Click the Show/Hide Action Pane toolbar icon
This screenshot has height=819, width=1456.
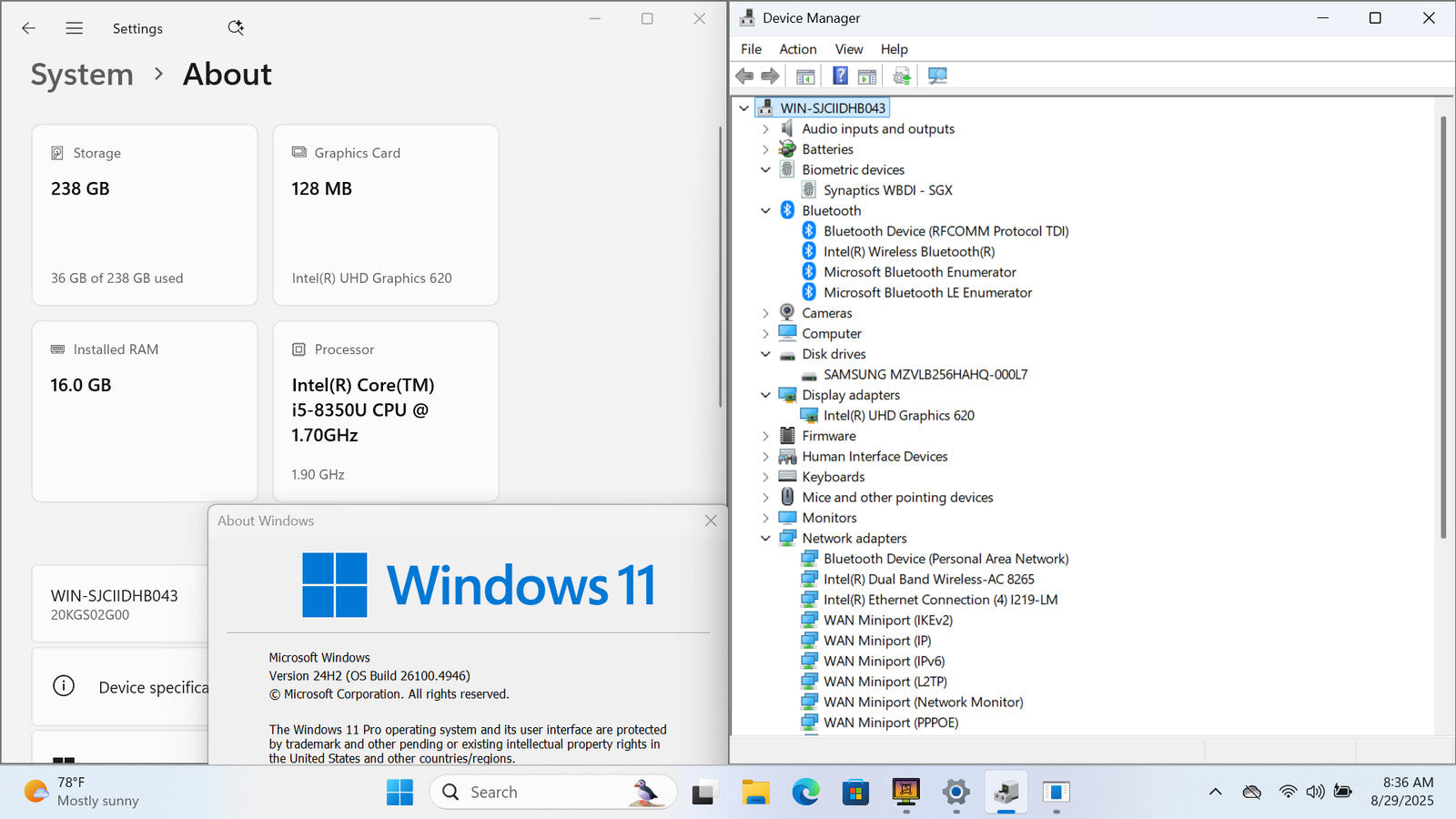(x=867, y=76)
